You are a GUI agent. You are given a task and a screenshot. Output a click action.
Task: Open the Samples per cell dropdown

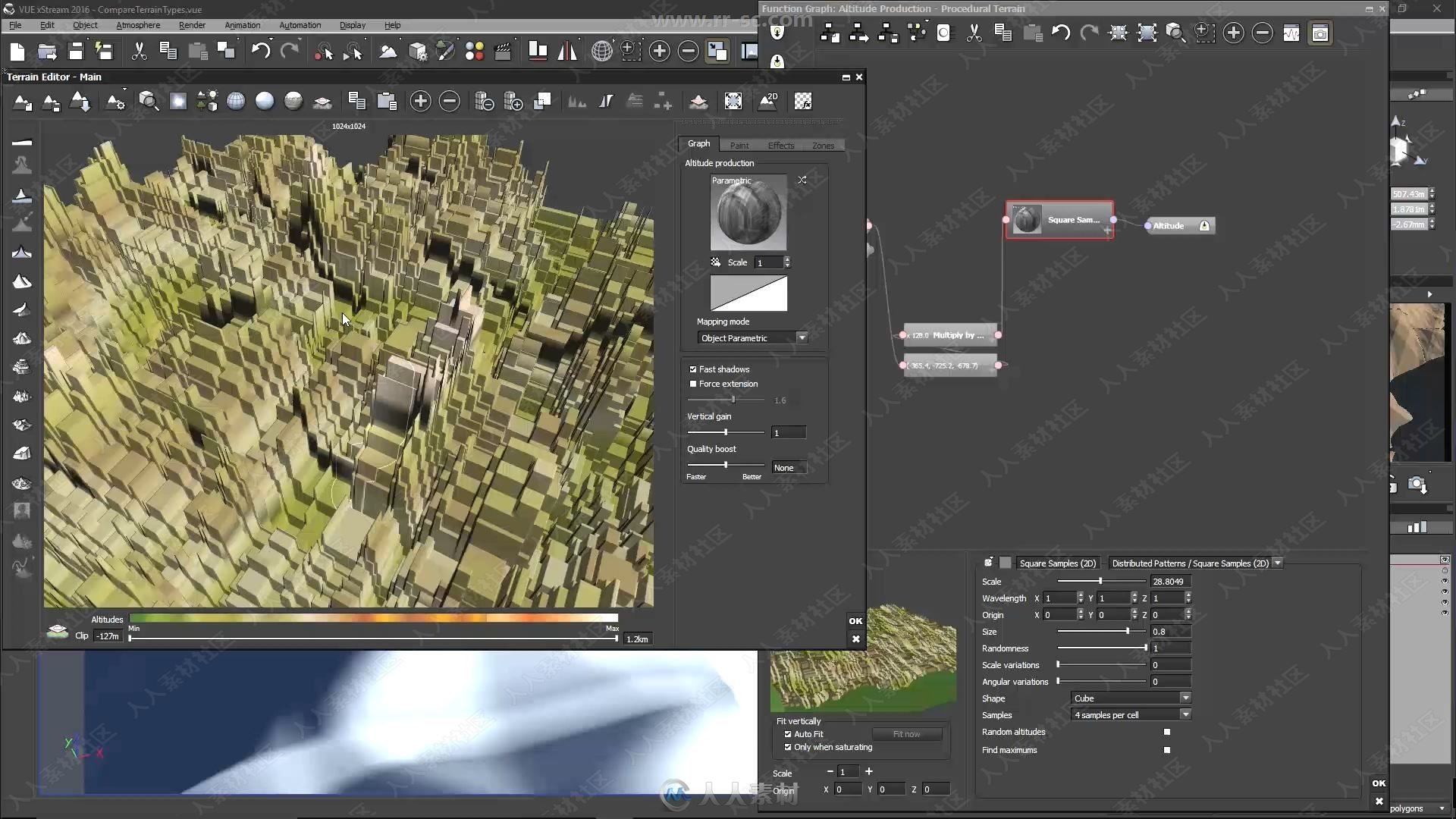[1187, 714]
